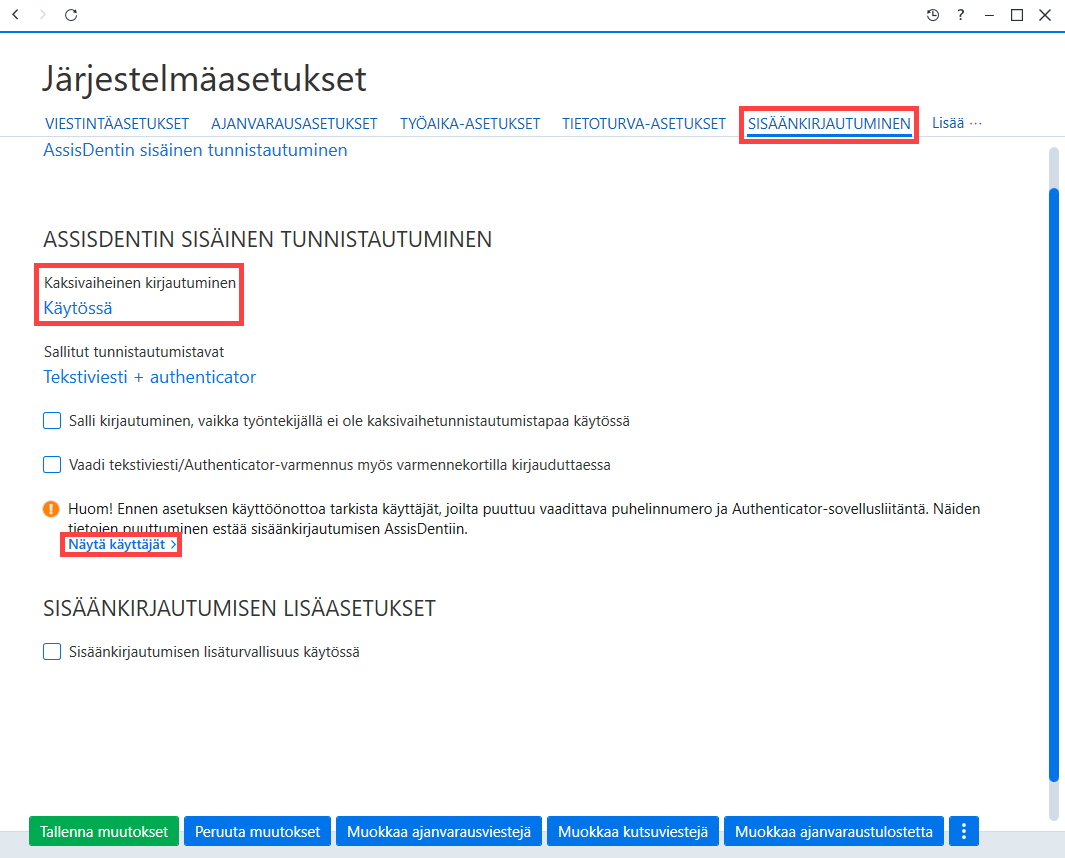
Task: Click AssisDentin sisäinen tunnistautuminen link
Action: (196, 150)
